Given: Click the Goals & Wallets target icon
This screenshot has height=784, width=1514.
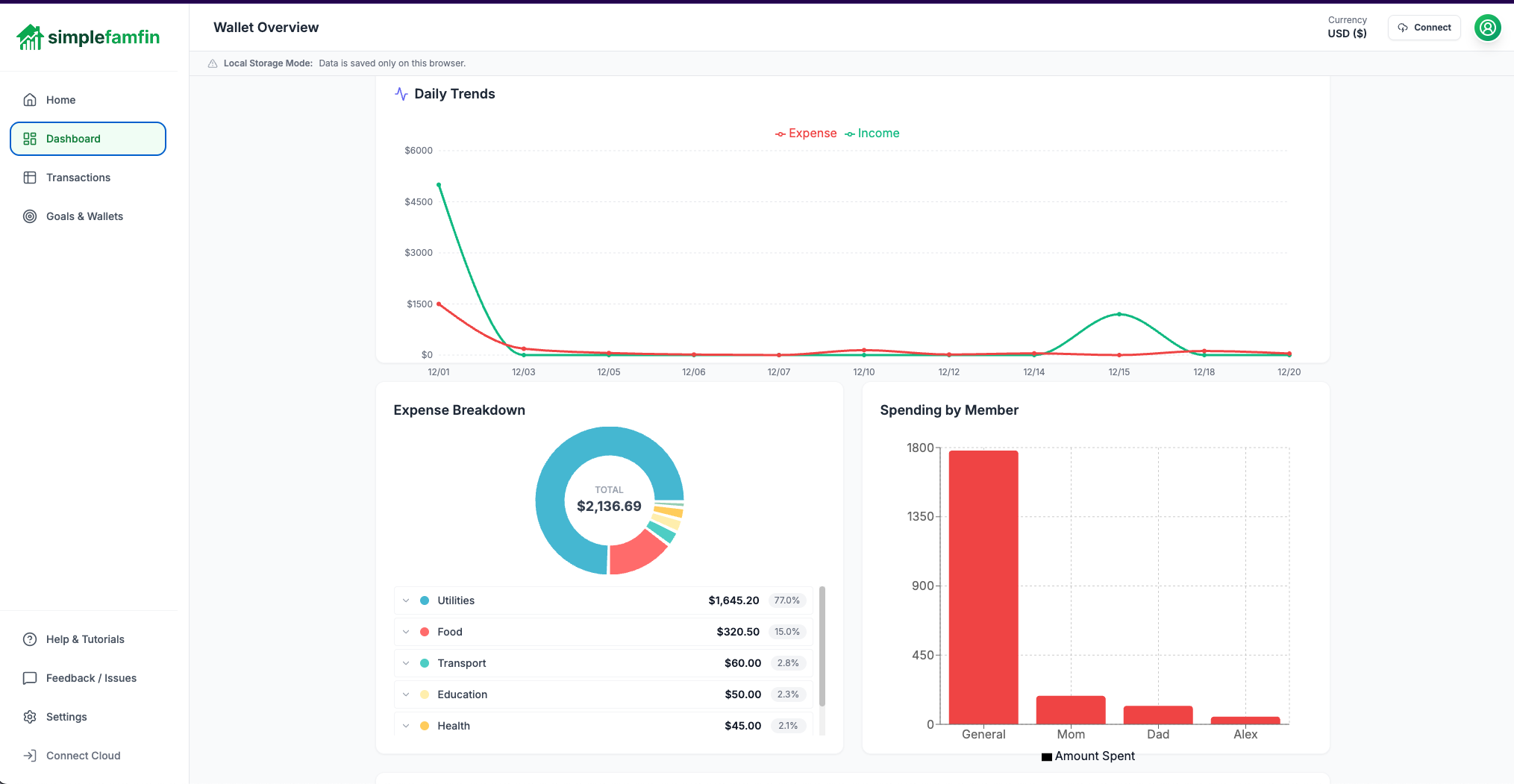Looking at the screenshot, I should [30, 216].
